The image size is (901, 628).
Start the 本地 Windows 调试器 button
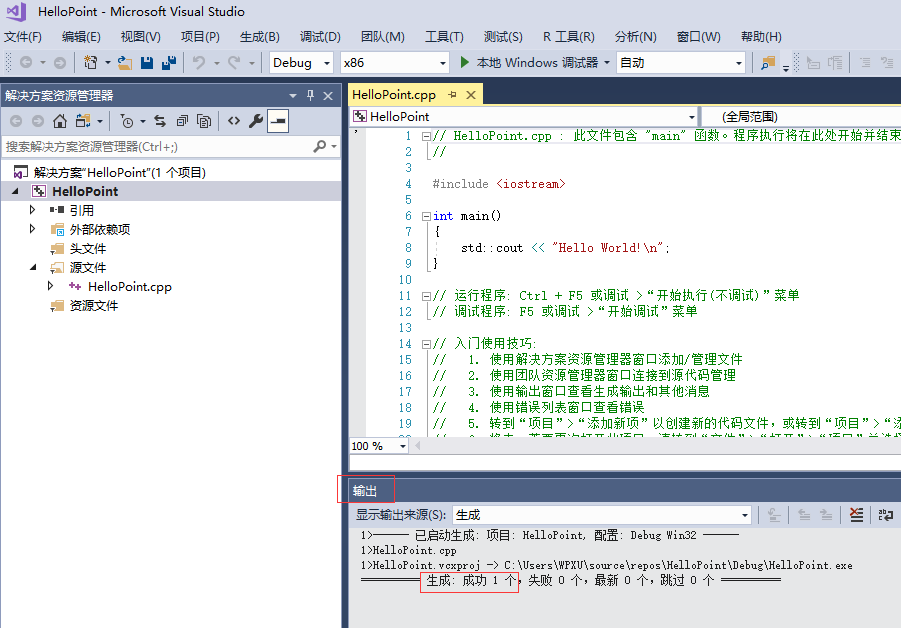point(530,63)
